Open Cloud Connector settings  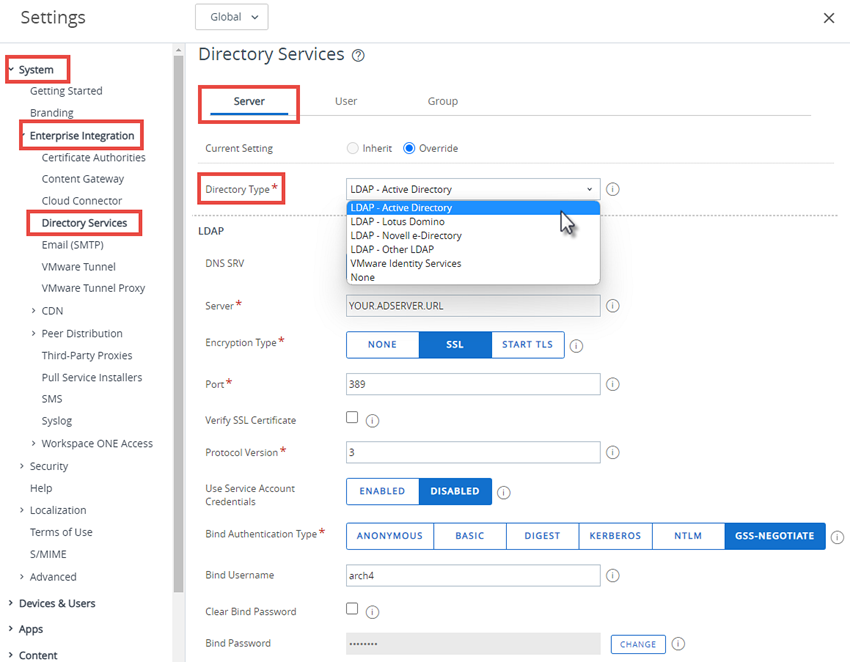(x=82, y=201)
